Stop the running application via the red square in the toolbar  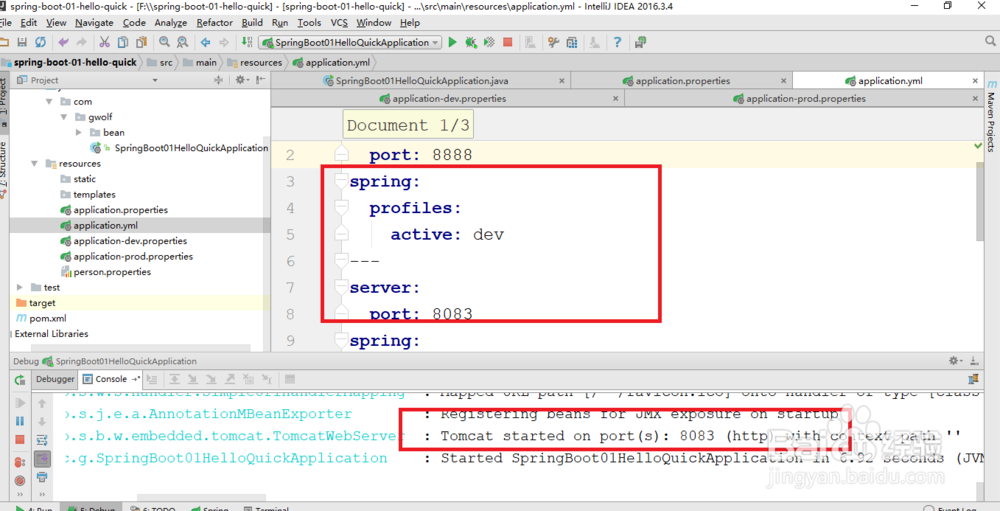click(x=508, y=42)
